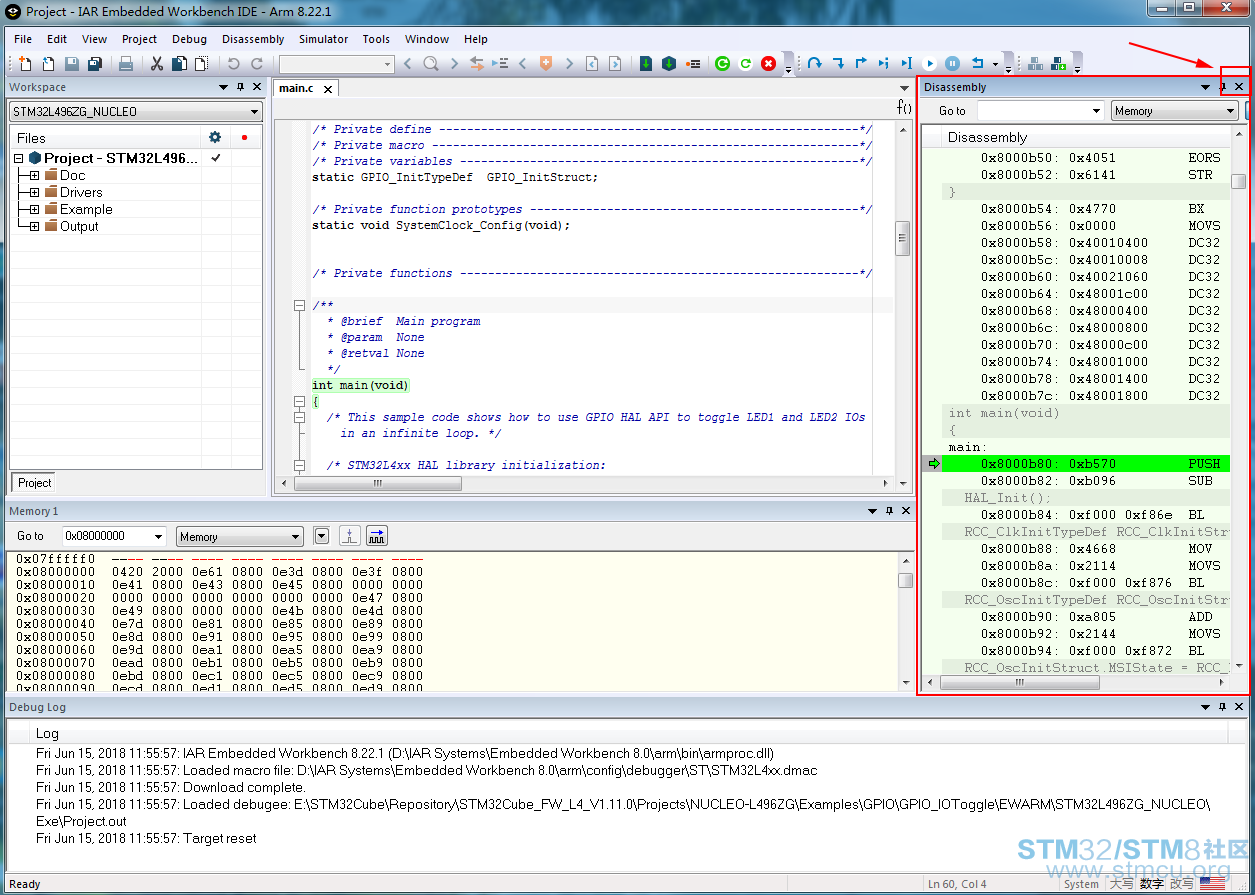The height and width of the screenshot is (895, 1255).
Task: Pin the Workspace panel
Action: pyautogui.click(x=240, y=87)
